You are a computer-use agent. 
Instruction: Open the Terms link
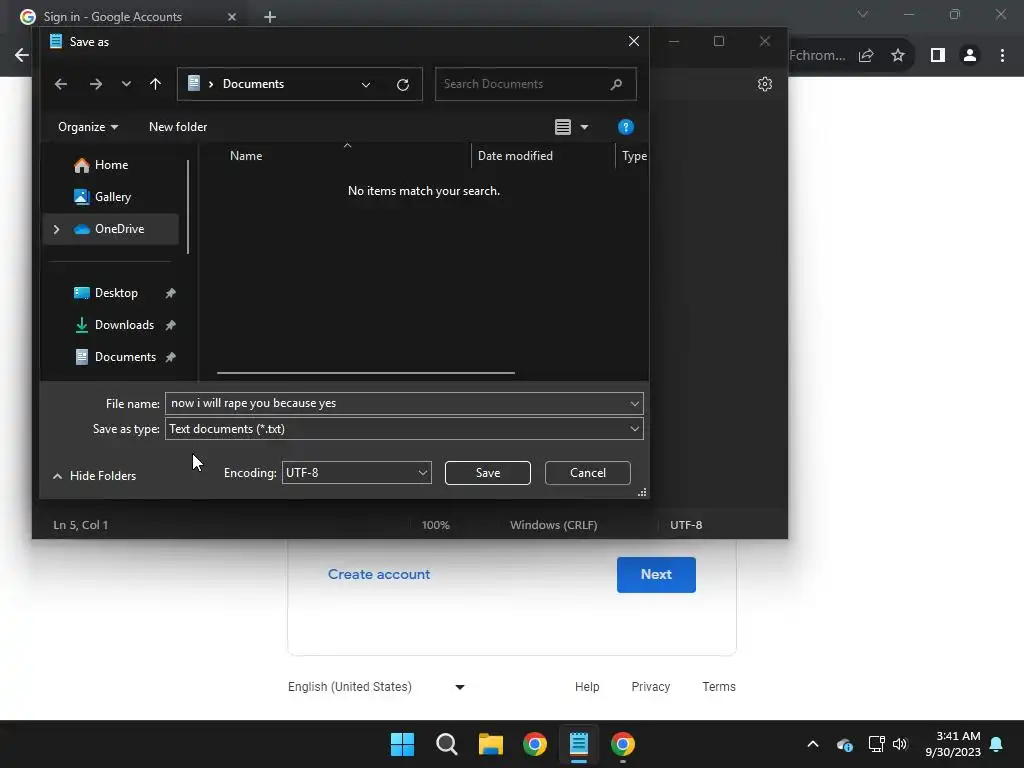coord(719,687)
